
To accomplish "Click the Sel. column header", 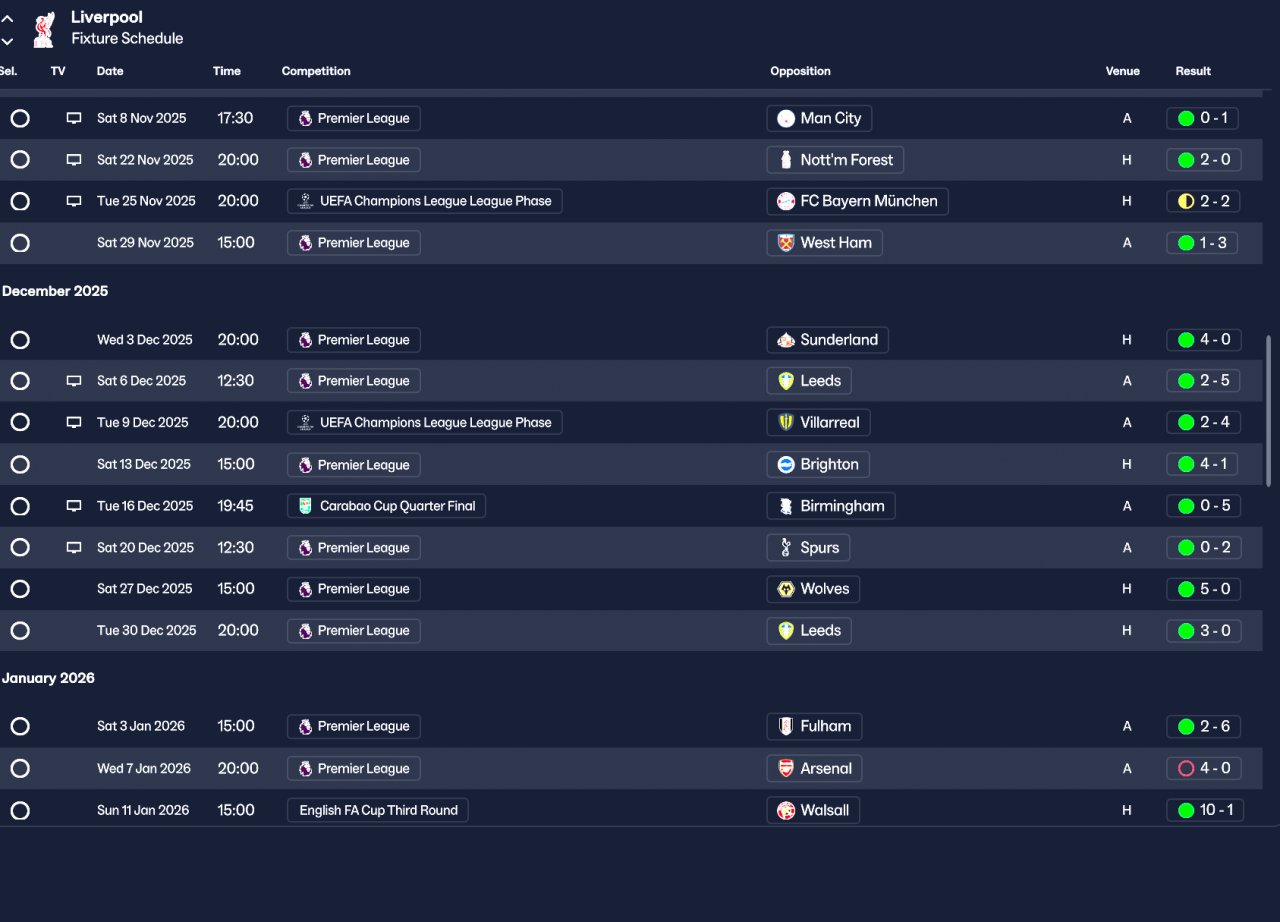I will 9,71.
